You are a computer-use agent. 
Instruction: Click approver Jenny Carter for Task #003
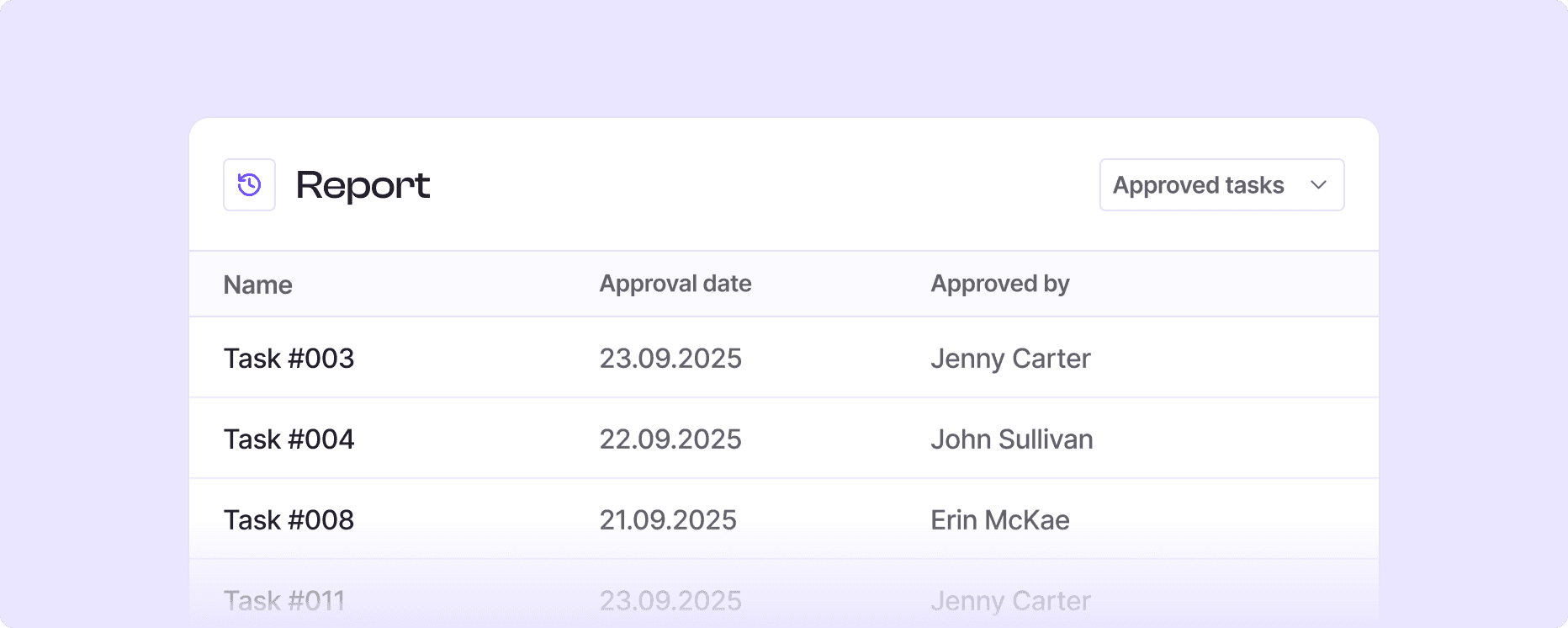pos(1010,359)
